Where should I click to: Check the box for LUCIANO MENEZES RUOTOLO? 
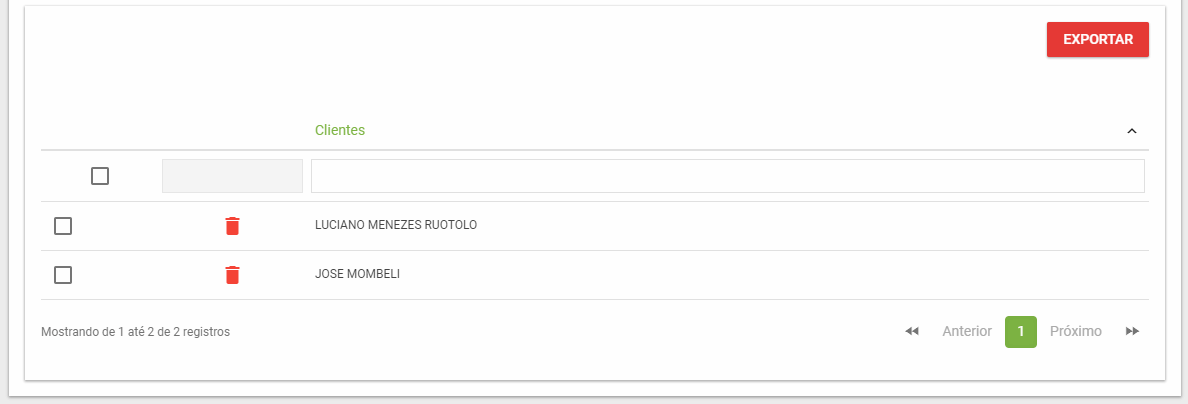point(63,226)
